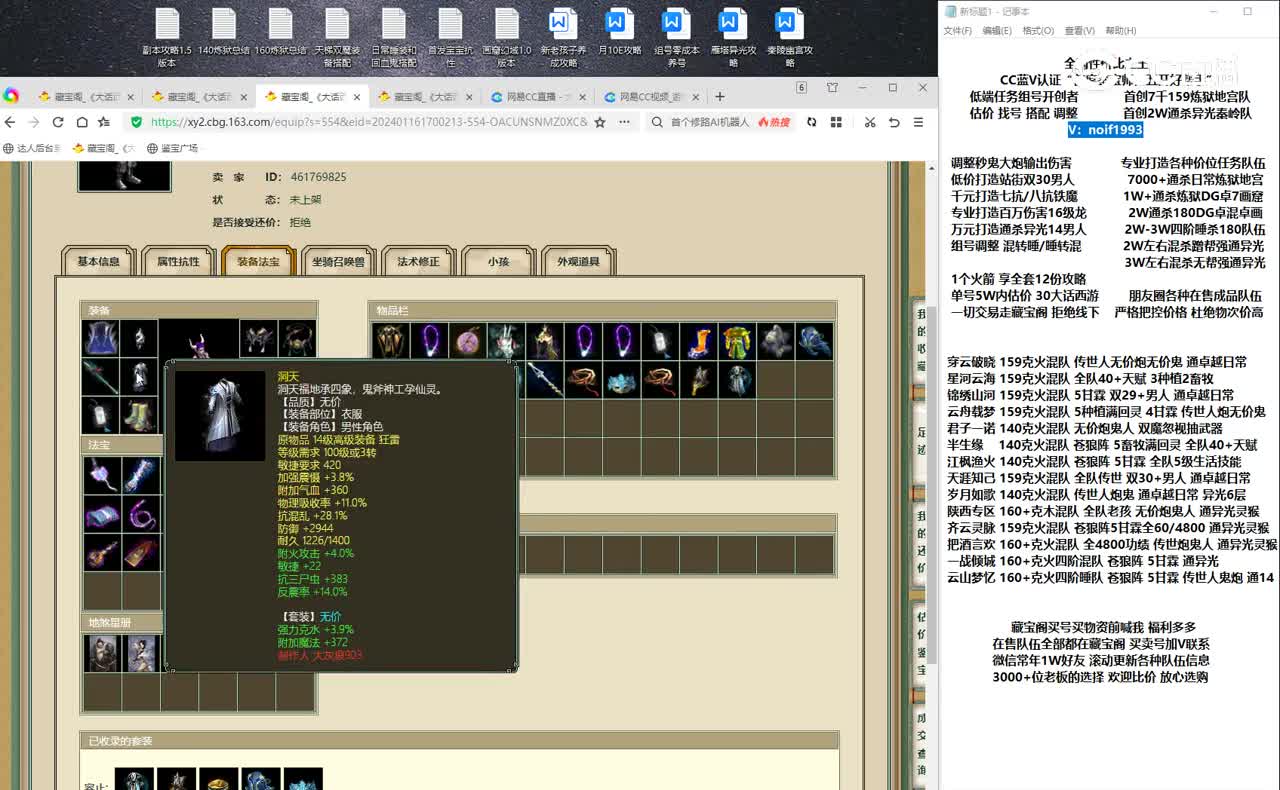Open the 属性抗性 tab
This screenshot has width=1280, height=790.
pos(178,261)
